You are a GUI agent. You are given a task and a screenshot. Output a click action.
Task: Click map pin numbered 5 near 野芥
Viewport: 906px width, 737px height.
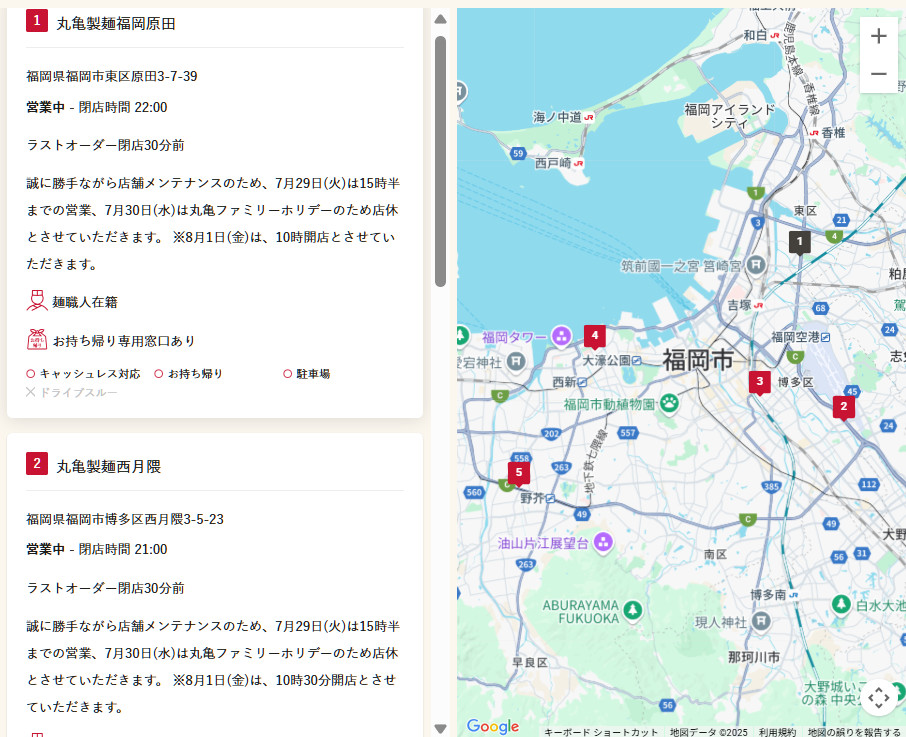[x=519, y=474]
